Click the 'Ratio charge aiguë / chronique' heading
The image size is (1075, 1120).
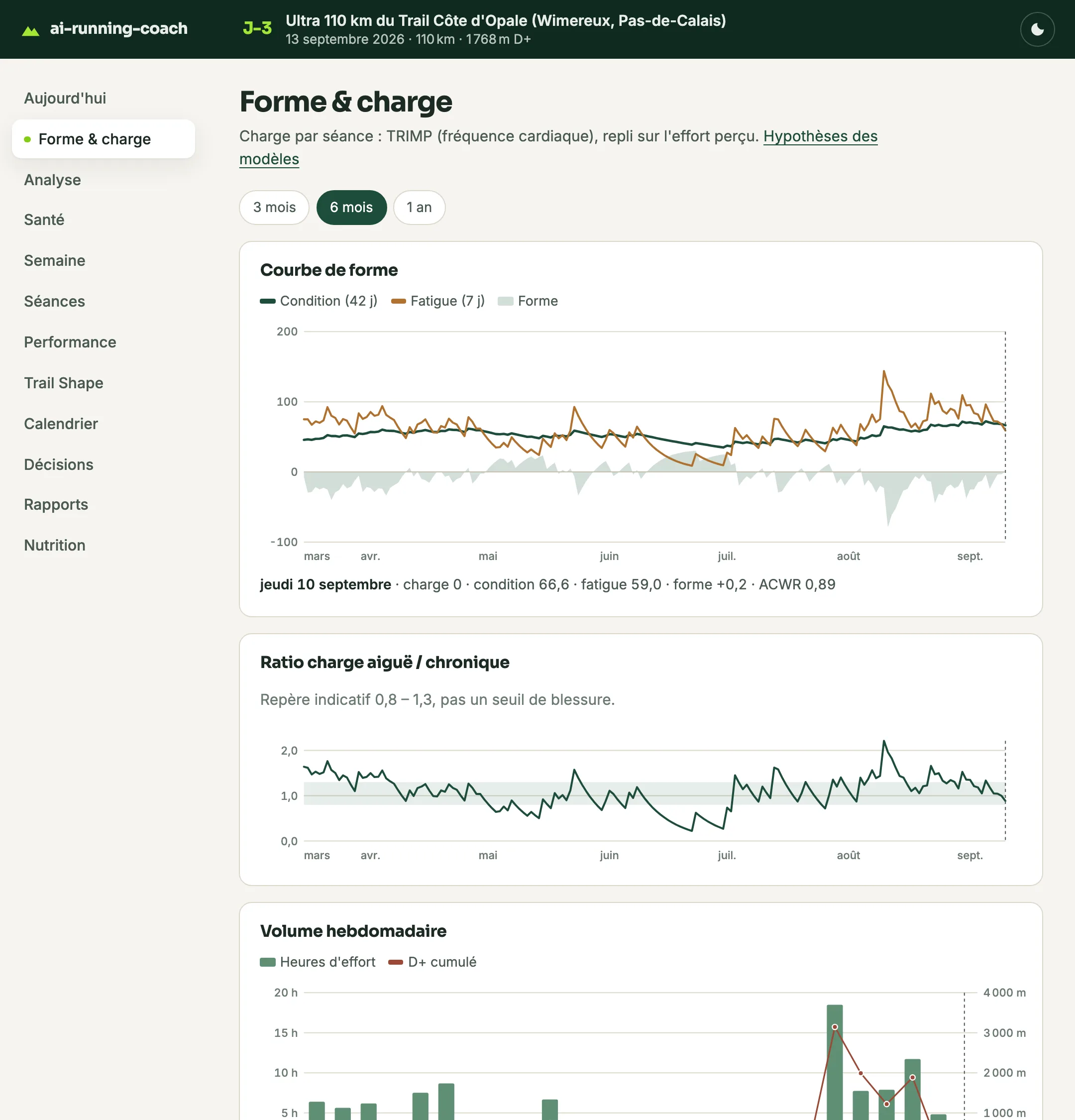(385, 662)
